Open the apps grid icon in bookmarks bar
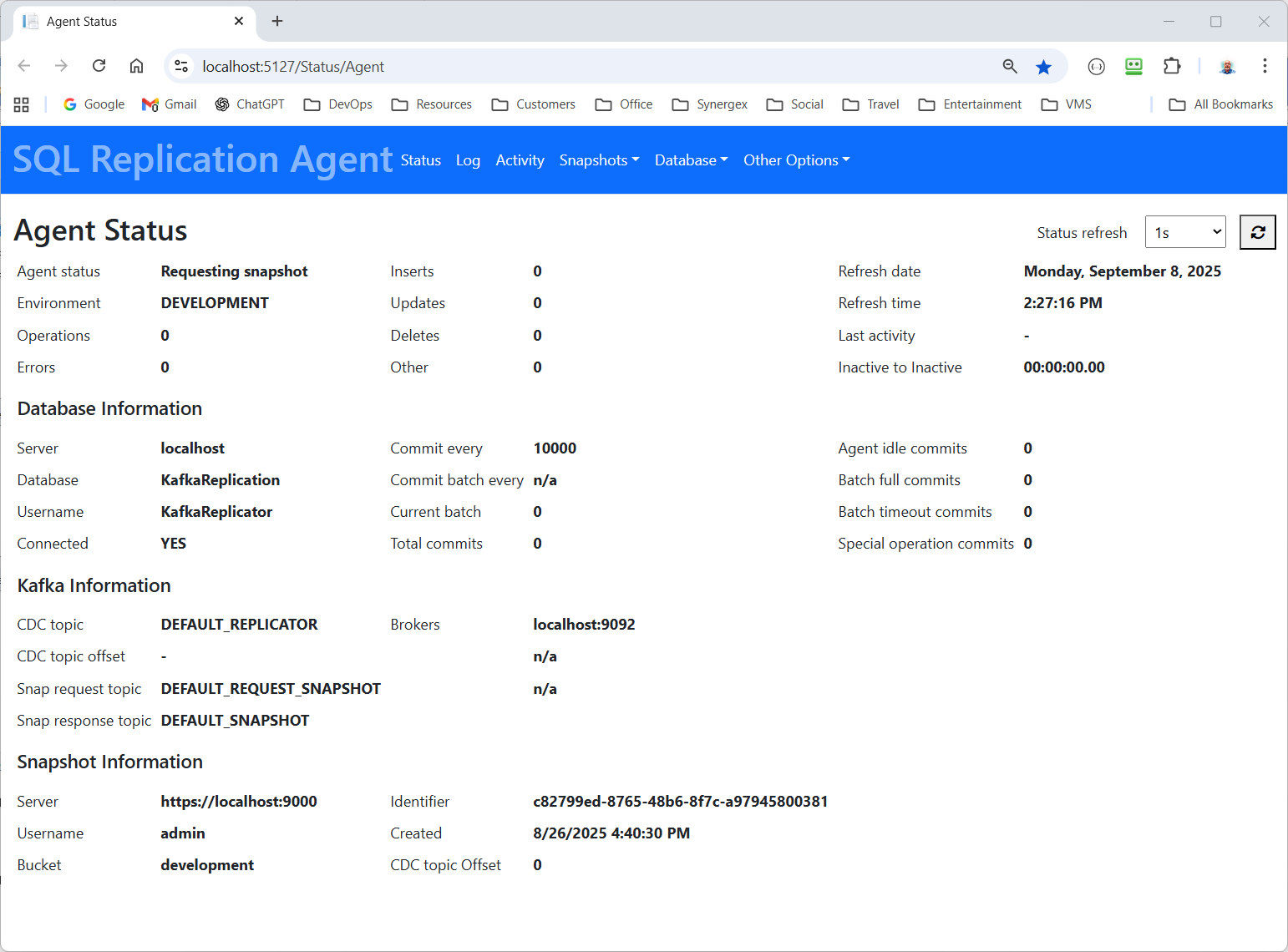1288x952 pixels. (22, 104)
